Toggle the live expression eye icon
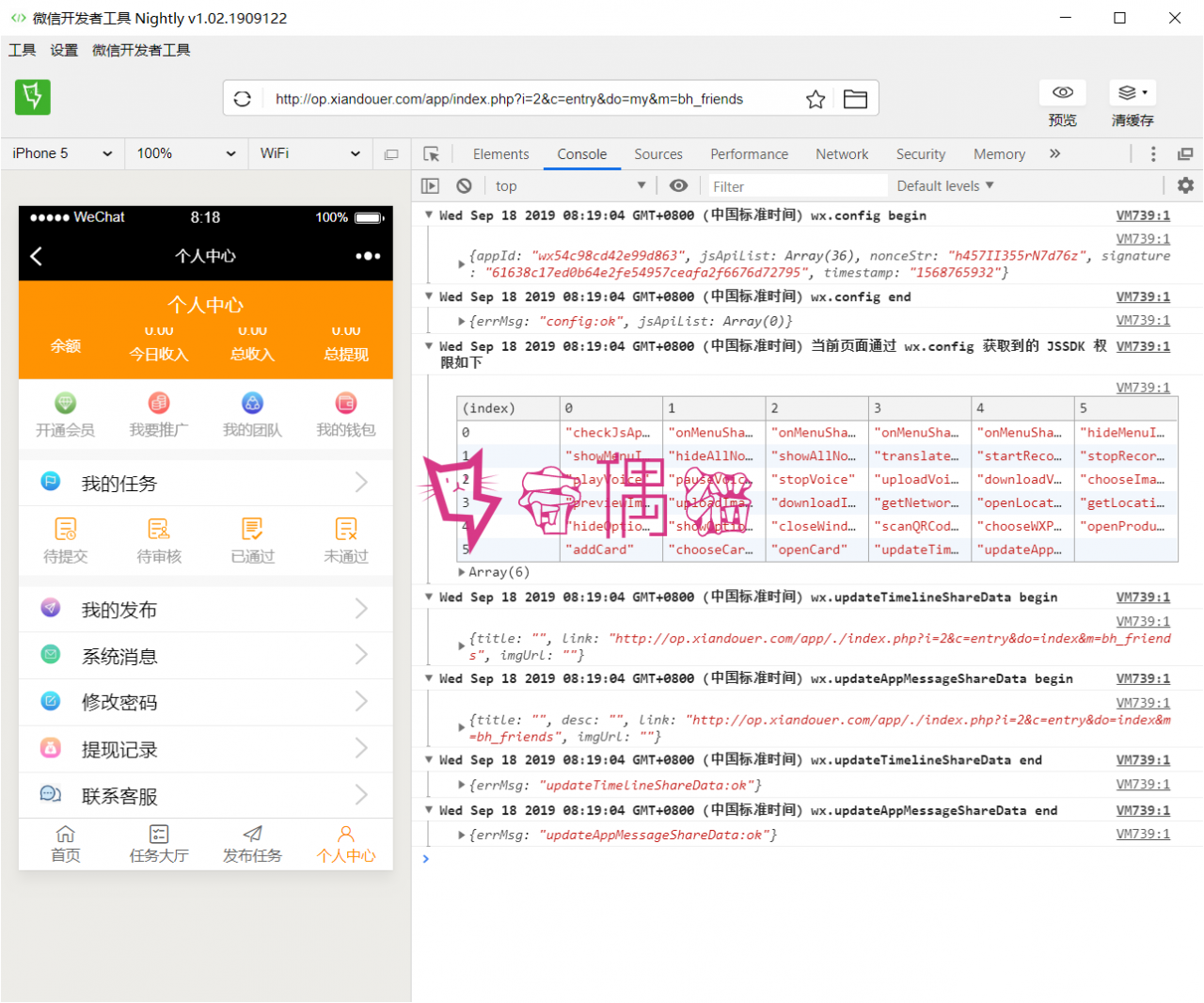 click(x=678, y=186)
